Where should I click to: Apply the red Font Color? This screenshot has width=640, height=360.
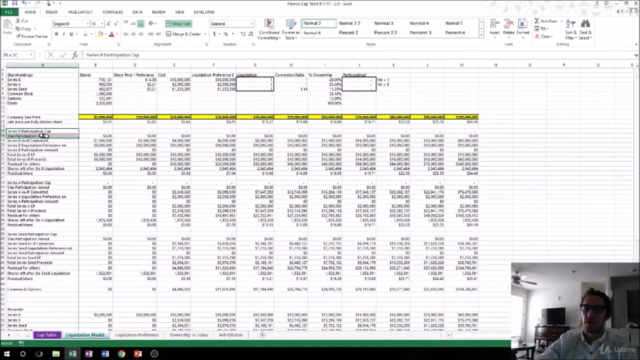point(111,34)
